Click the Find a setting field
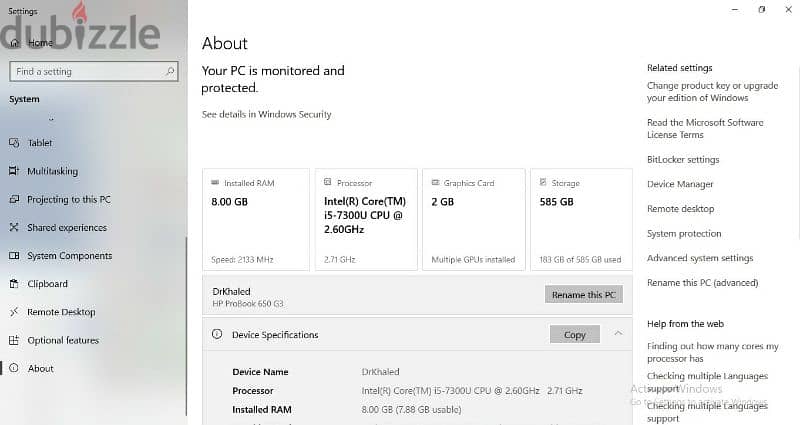800x425 pixels. [94, 71]
